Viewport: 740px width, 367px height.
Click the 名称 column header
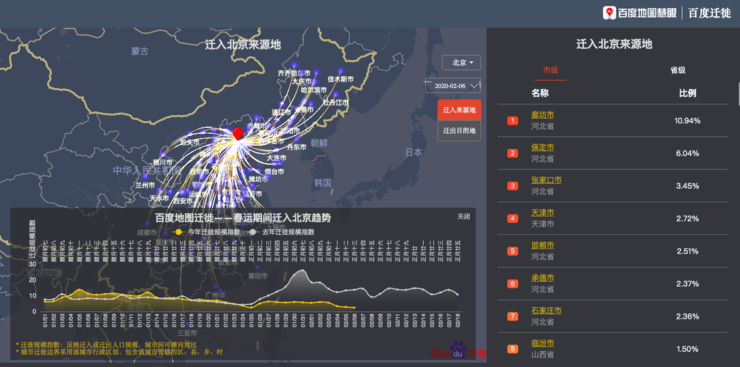click(x=540, y=93)
